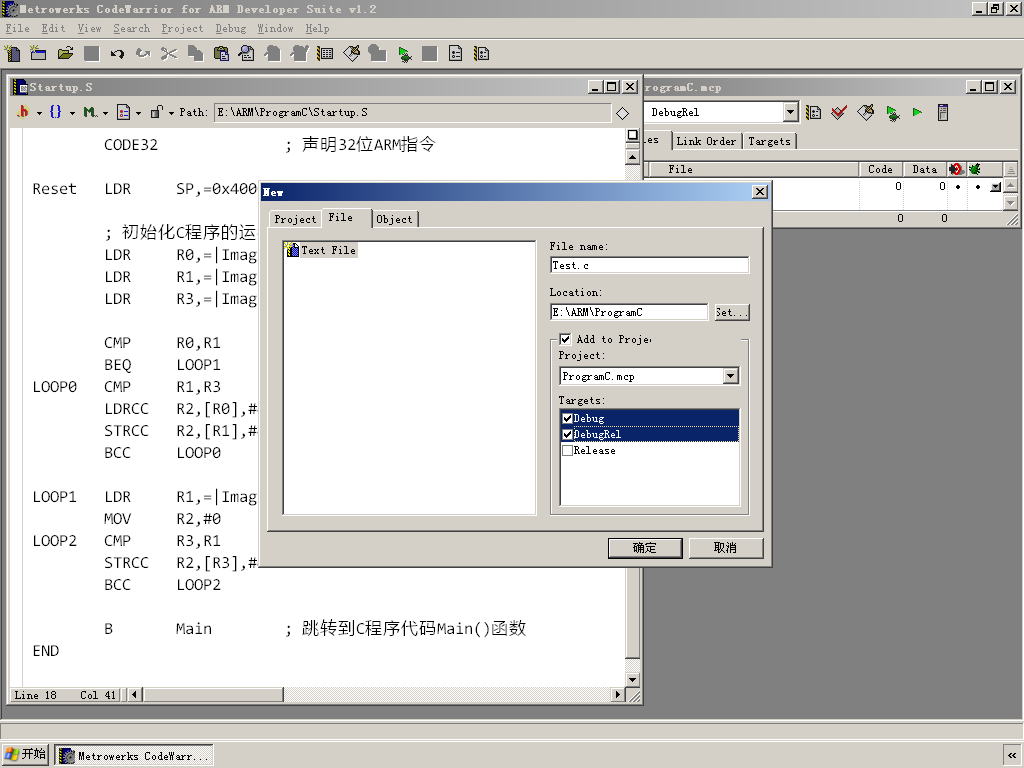Click the 开始 Start button
This screenshot has width=1024, height=768.
click(x=25, y=754)
